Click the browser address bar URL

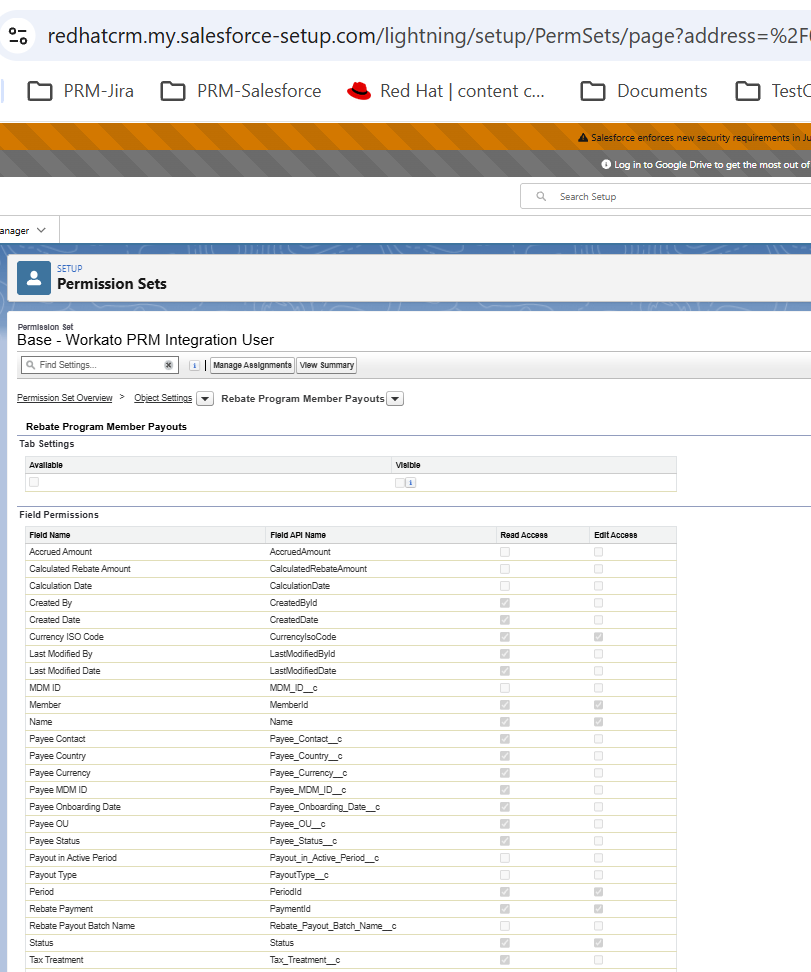(x=428, y=36)
